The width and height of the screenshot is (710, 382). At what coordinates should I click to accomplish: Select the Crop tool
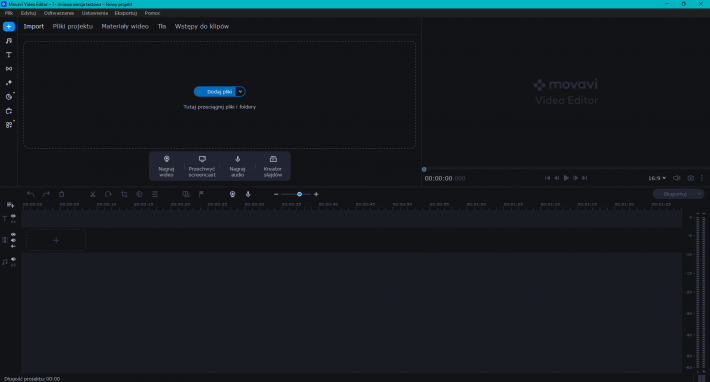pos(124,194)
